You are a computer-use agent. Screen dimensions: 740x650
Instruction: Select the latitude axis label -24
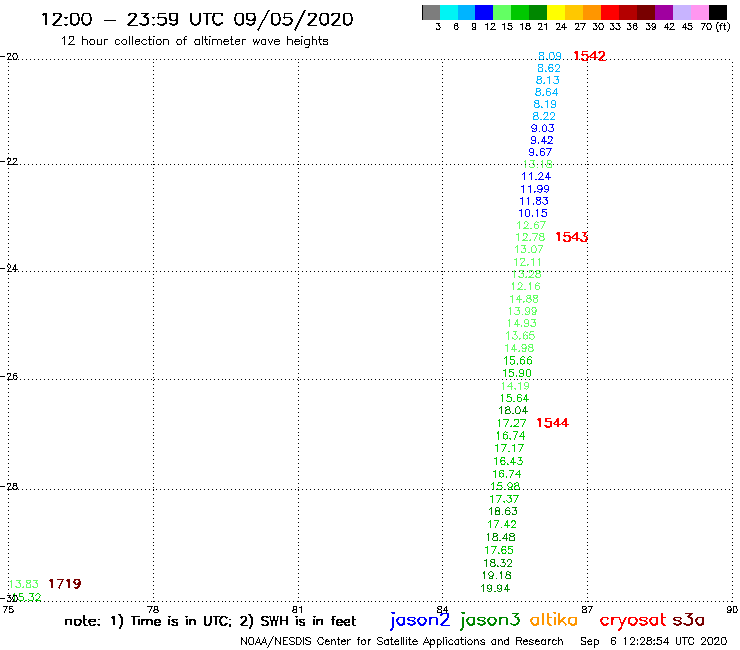click(x=9, y=268)
